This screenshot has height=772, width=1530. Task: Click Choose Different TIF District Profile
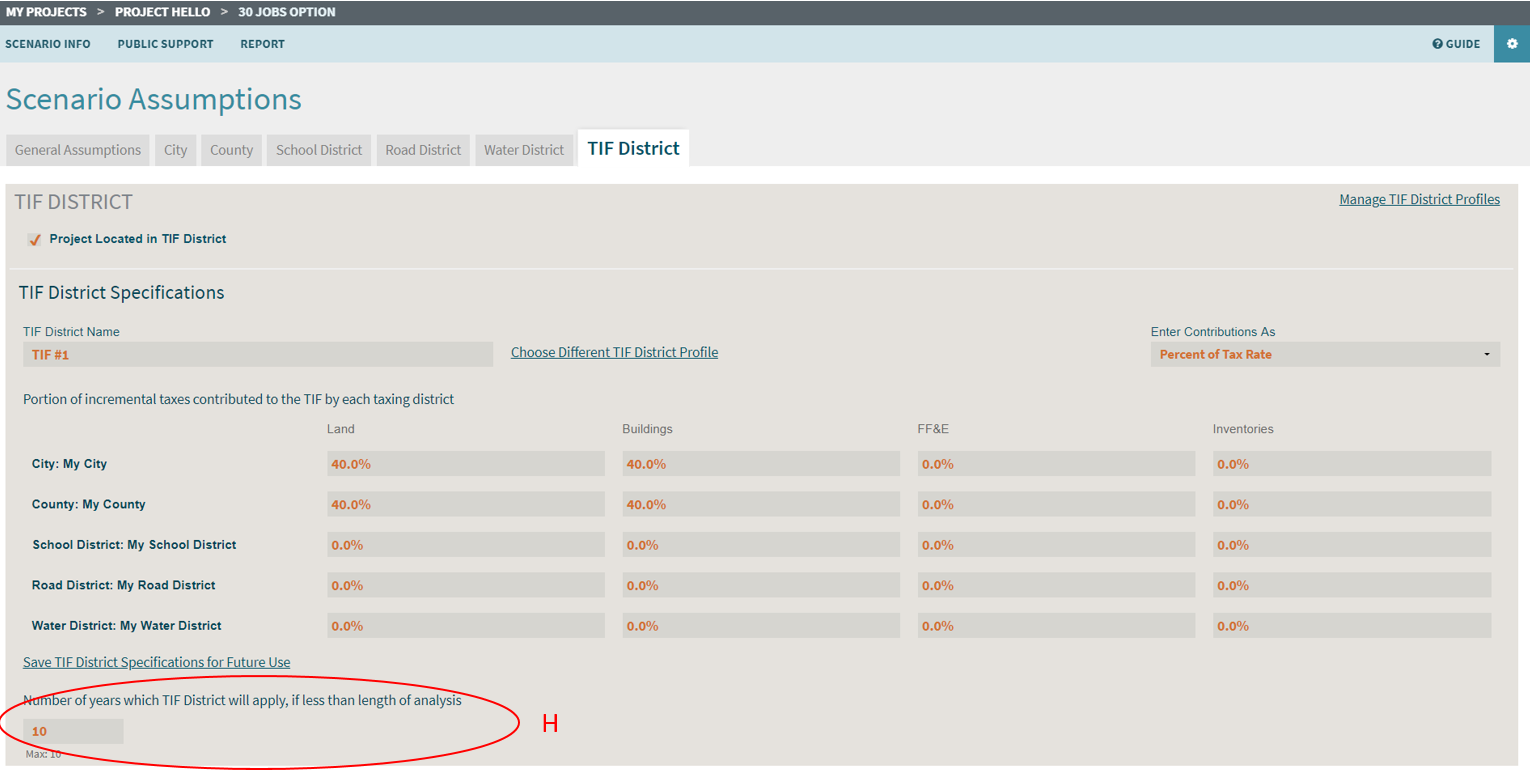click(614, 352)
